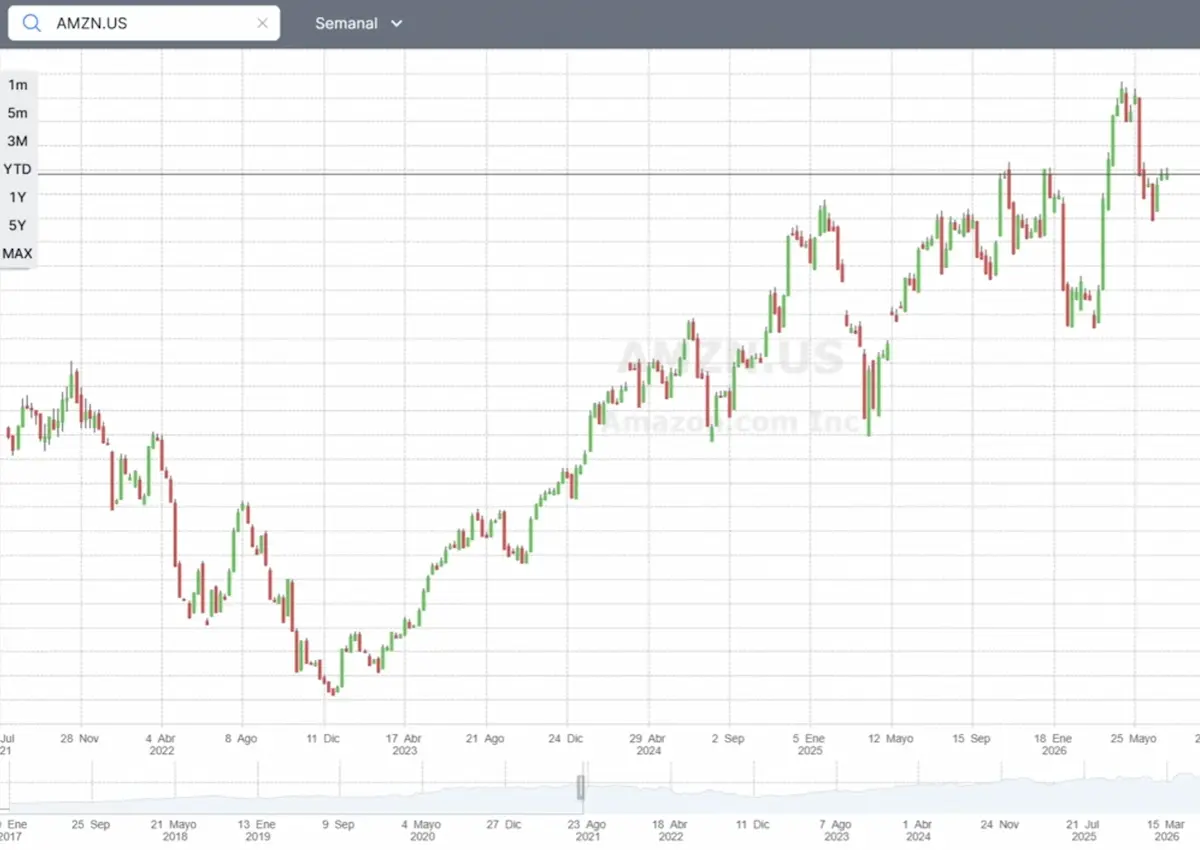1200x850 pixels.
Task: Click the AMZN.US watermark on chart
Action: [731, 357]
